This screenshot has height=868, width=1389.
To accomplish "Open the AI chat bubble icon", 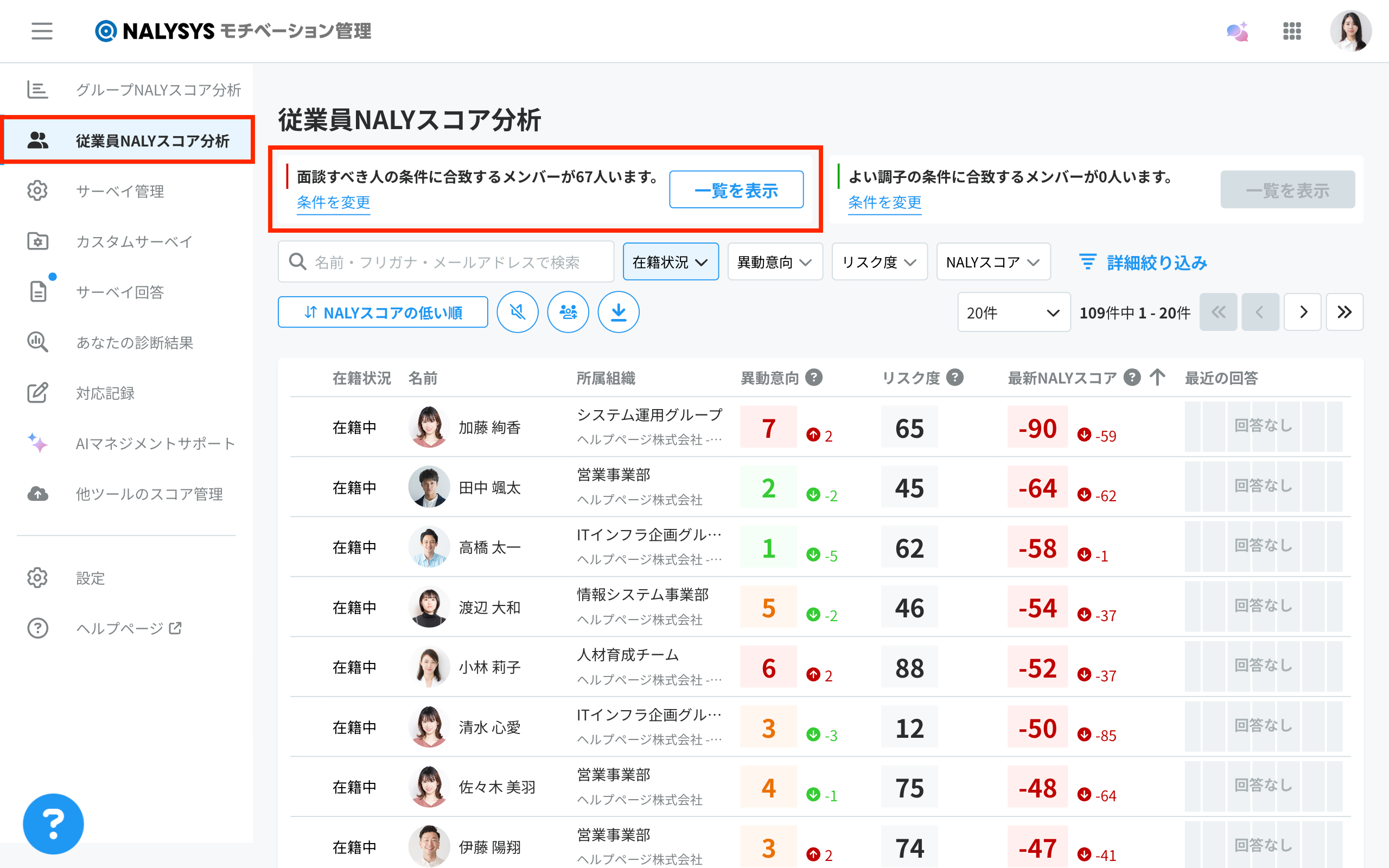I will click(x=1237, y=31).
